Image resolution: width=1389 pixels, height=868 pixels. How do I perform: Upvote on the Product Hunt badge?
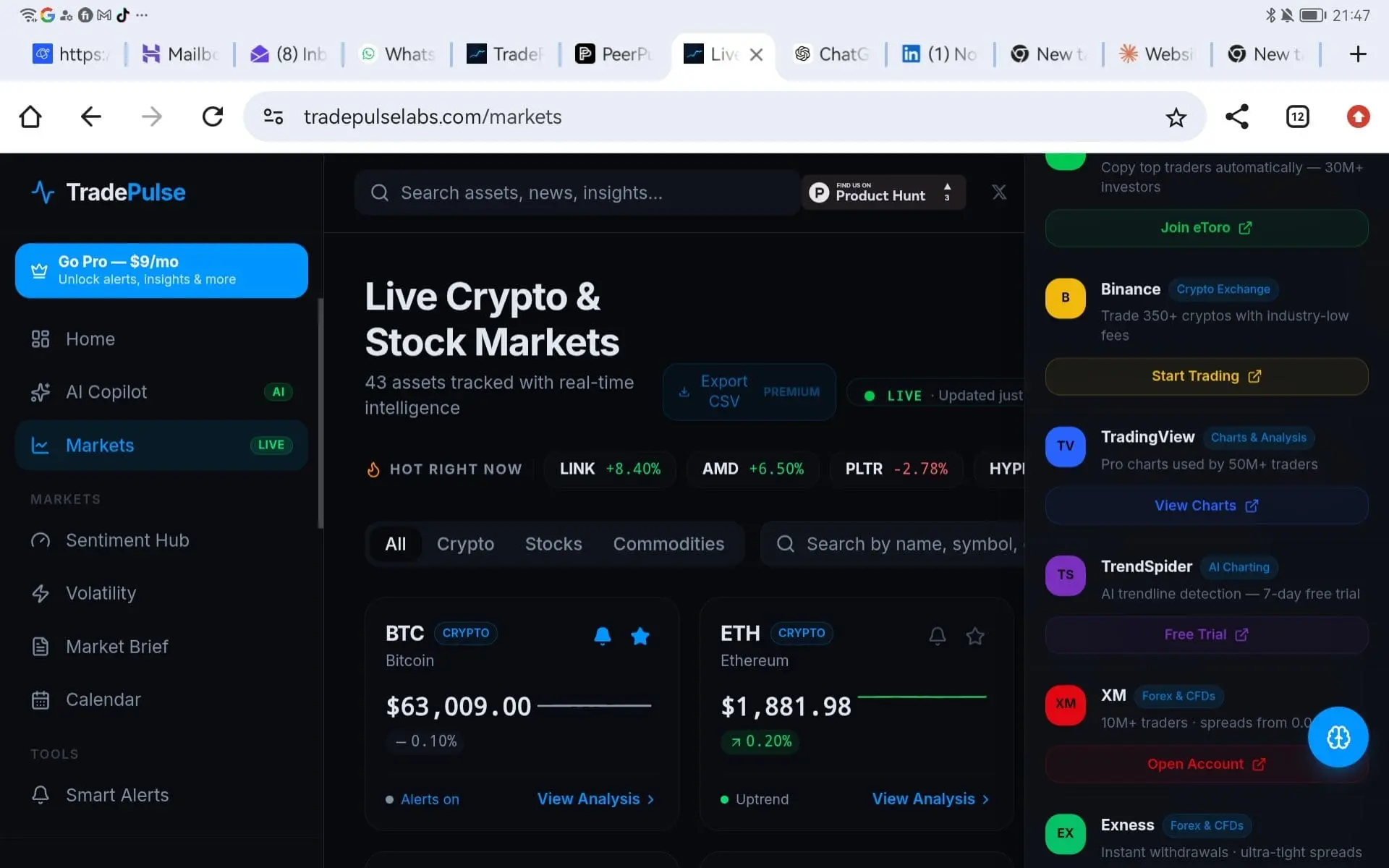(x=947, y=192)
